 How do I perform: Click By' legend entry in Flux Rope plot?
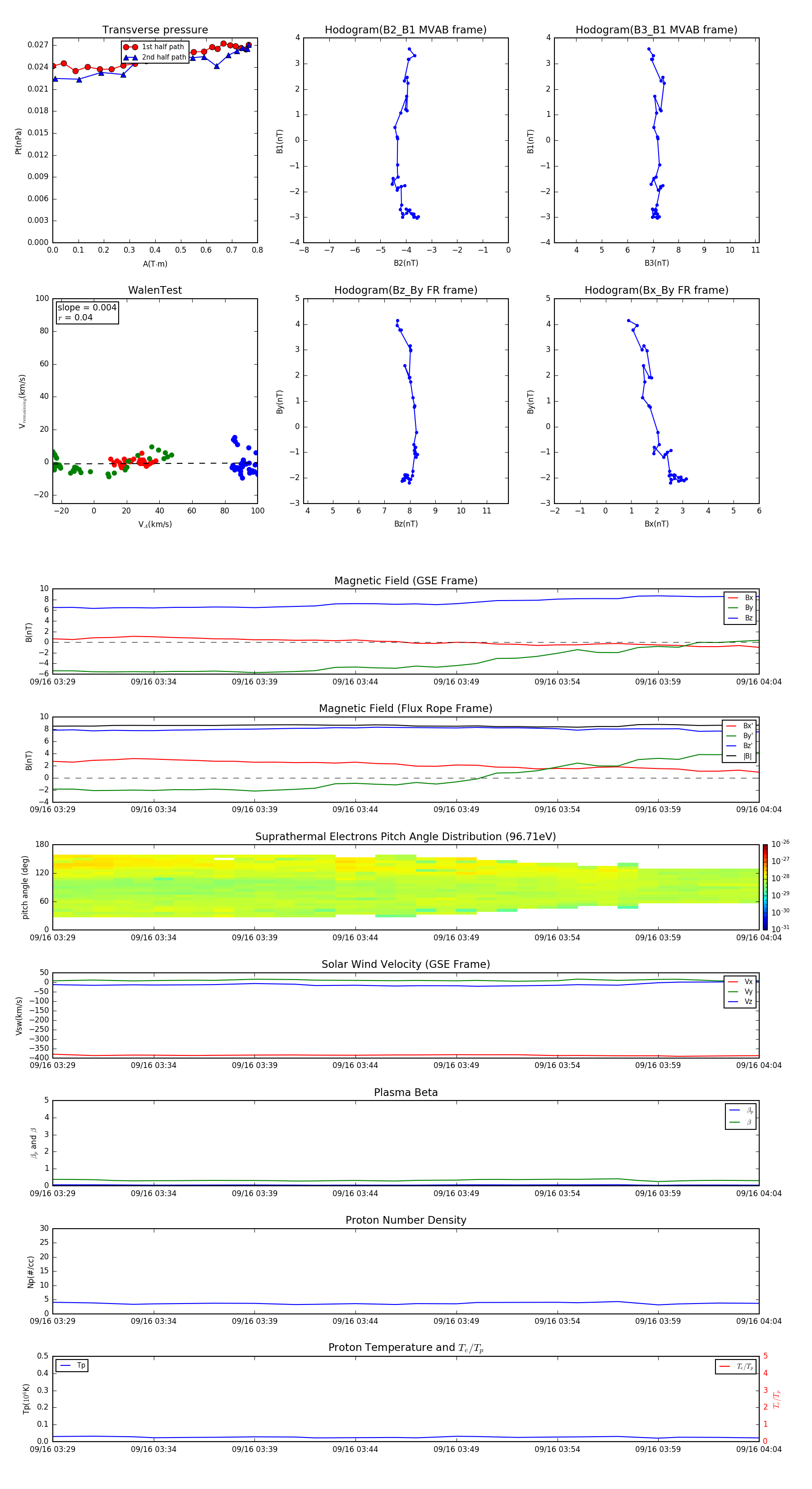739,736
